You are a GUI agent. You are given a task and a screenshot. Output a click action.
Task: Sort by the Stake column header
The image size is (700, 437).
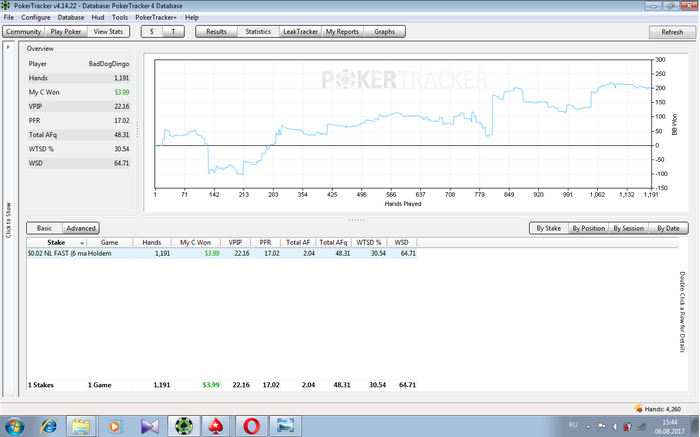56,242
